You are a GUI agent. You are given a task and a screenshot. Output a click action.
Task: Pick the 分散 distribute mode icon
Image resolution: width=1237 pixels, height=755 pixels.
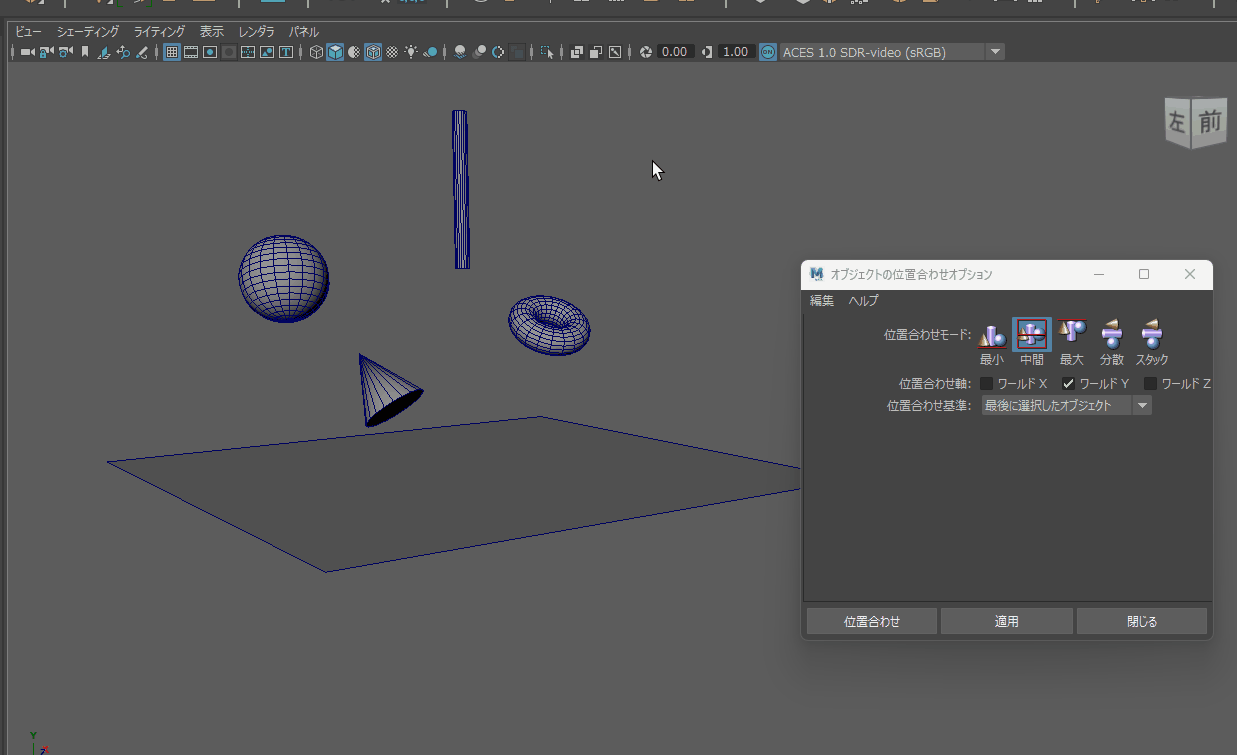pos(1111,334)
